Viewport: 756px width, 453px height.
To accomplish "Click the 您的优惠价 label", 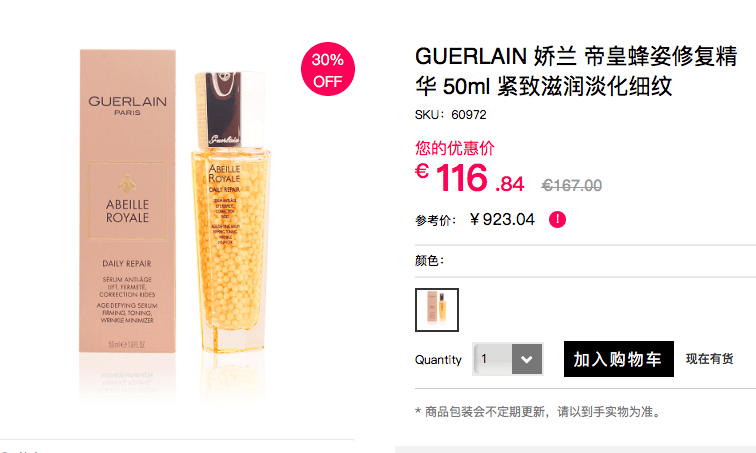I will point(455,148).
